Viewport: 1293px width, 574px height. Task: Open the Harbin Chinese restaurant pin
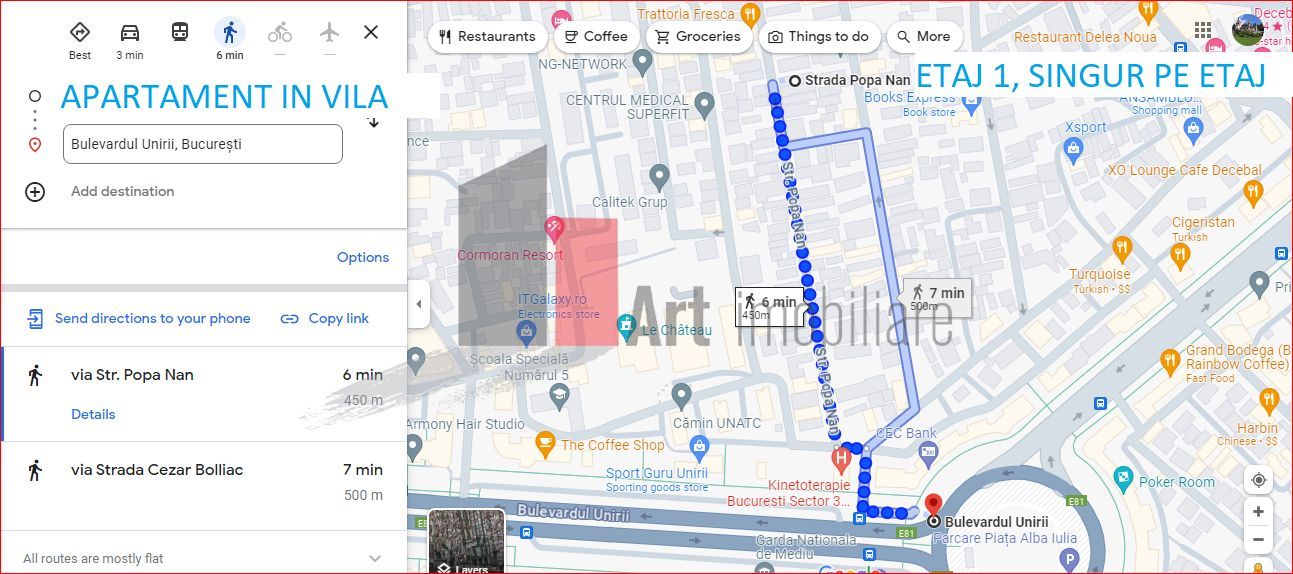point(1270,404)
